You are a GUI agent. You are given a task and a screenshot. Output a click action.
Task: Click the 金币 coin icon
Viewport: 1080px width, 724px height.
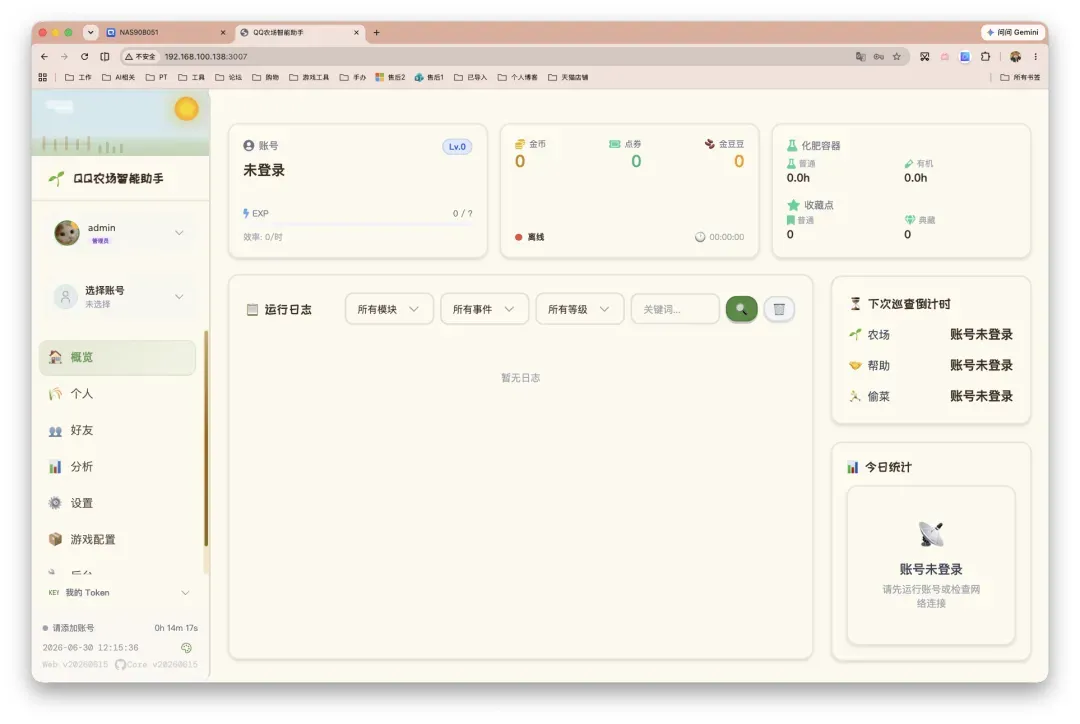[x=520, y=144]
